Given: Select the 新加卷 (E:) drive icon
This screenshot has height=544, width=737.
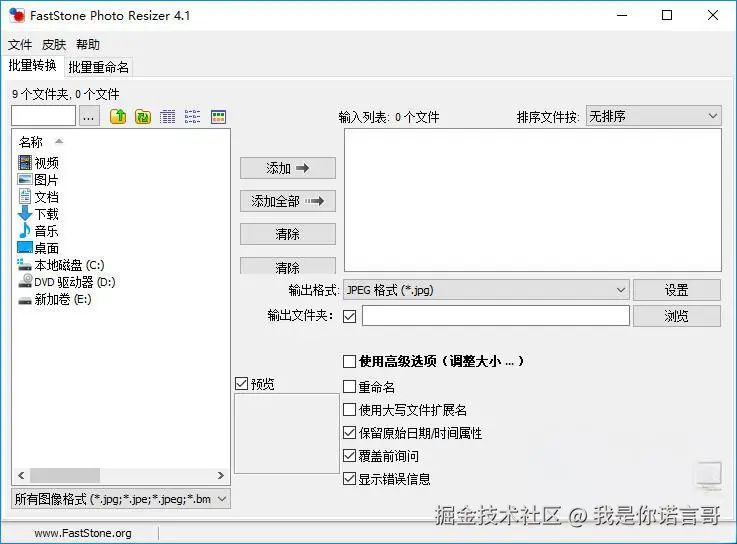Looking at the screenshot, I should pos(25,300).
